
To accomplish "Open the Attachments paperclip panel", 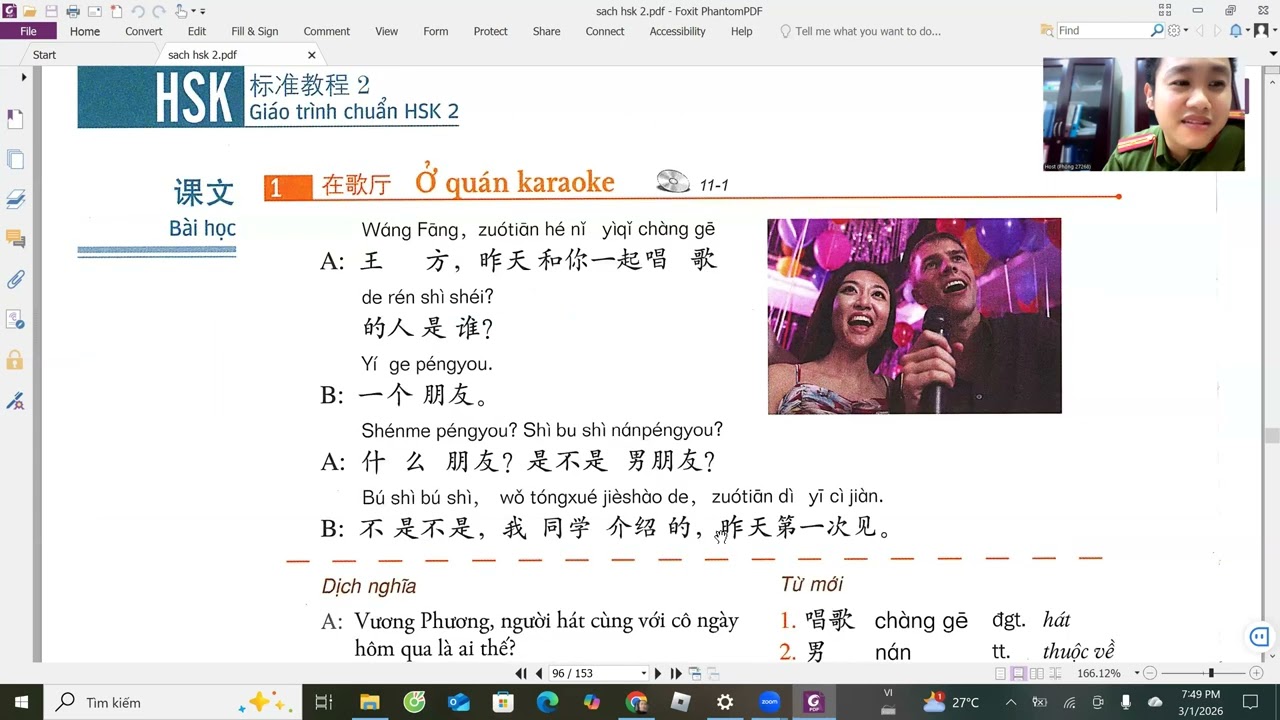I will tap(15, 279).
